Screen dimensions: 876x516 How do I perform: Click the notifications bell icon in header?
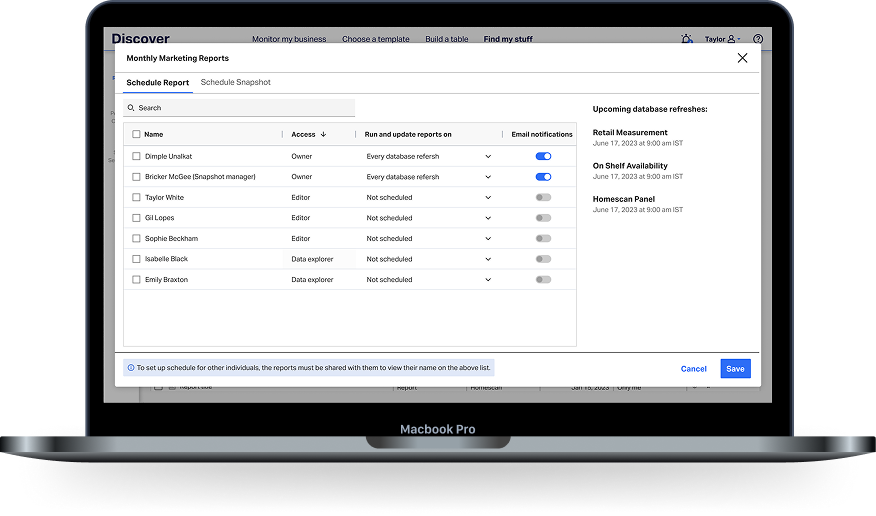[x=686, y=39]
